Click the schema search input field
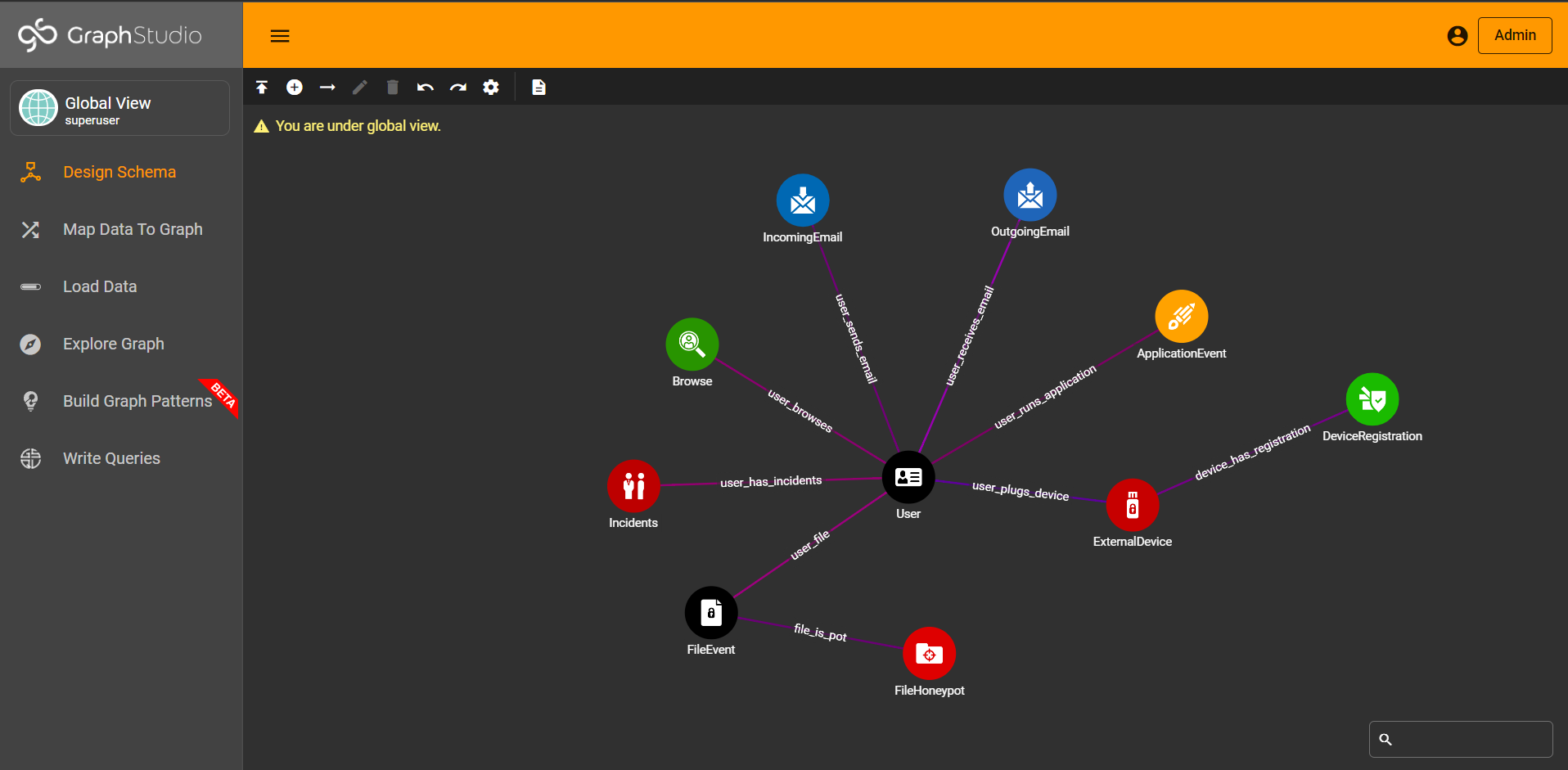This screenshot has width=1568, height=770. (1461, 739)
